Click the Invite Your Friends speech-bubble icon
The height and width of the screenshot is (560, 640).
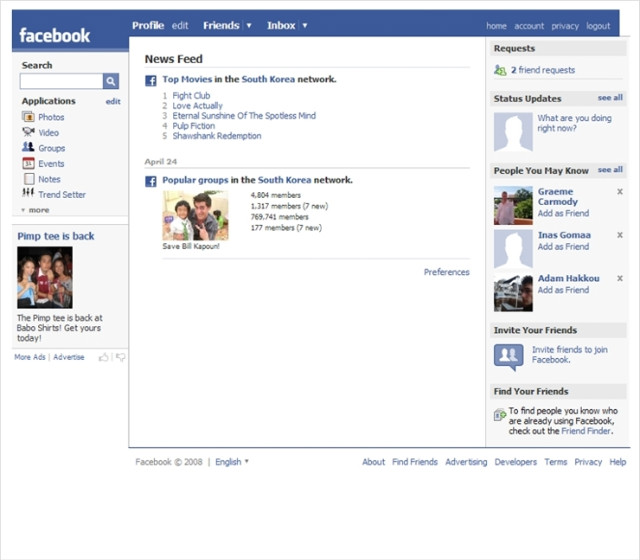pyautogui.click(x=509, y=357)
